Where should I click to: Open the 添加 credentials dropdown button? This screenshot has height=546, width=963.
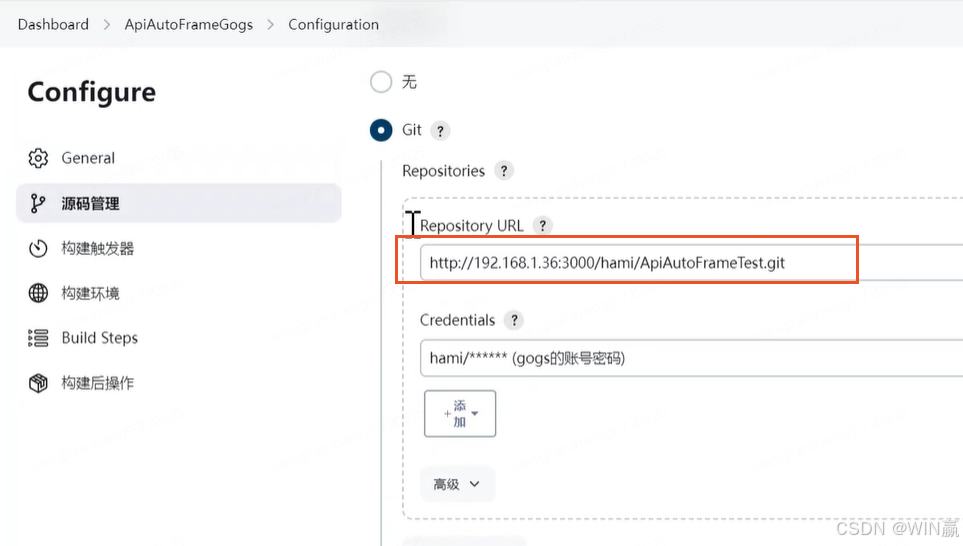pos(460,413)
